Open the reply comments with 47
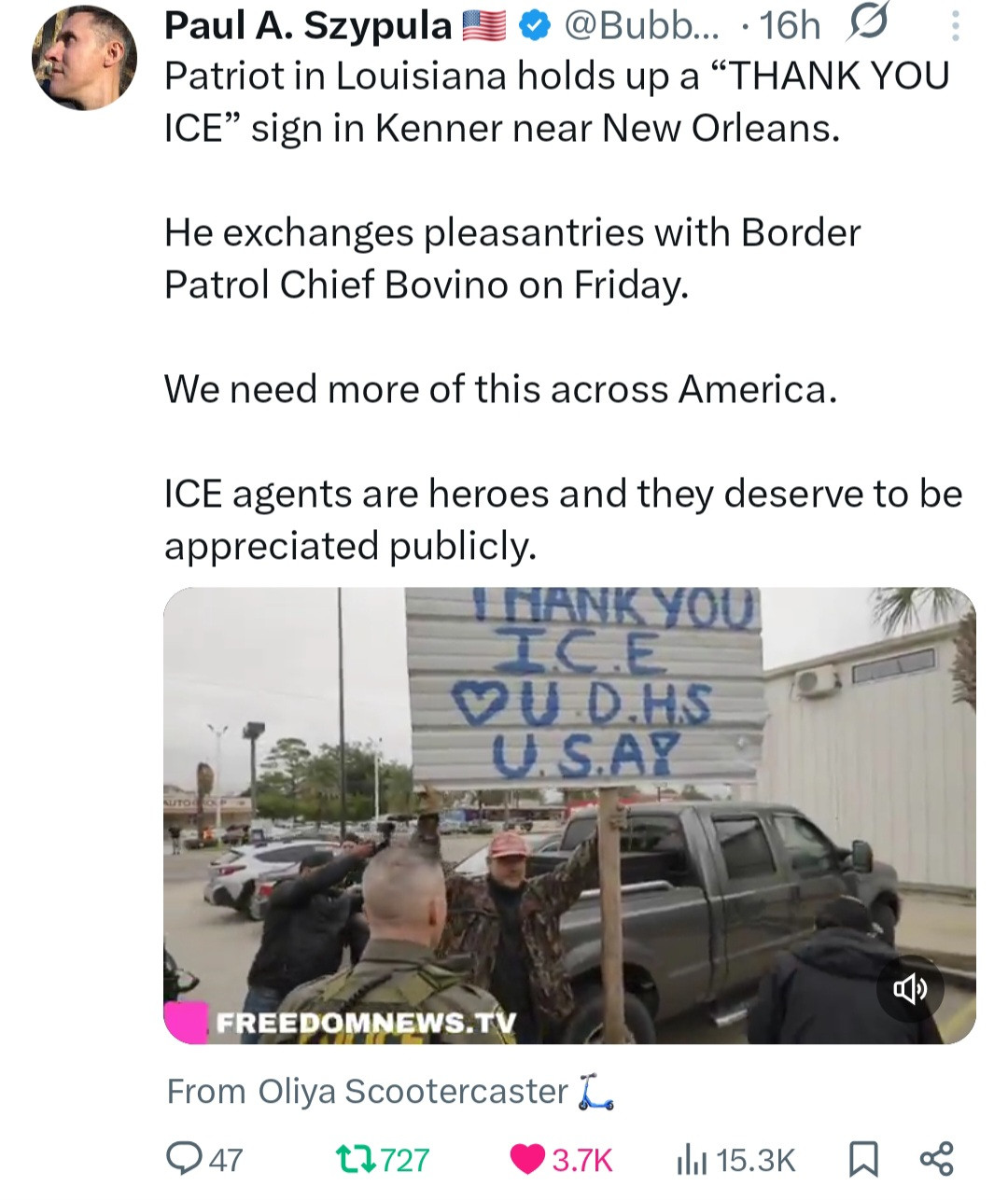Screen dimensions: 1008x1200 (204, 1160)
